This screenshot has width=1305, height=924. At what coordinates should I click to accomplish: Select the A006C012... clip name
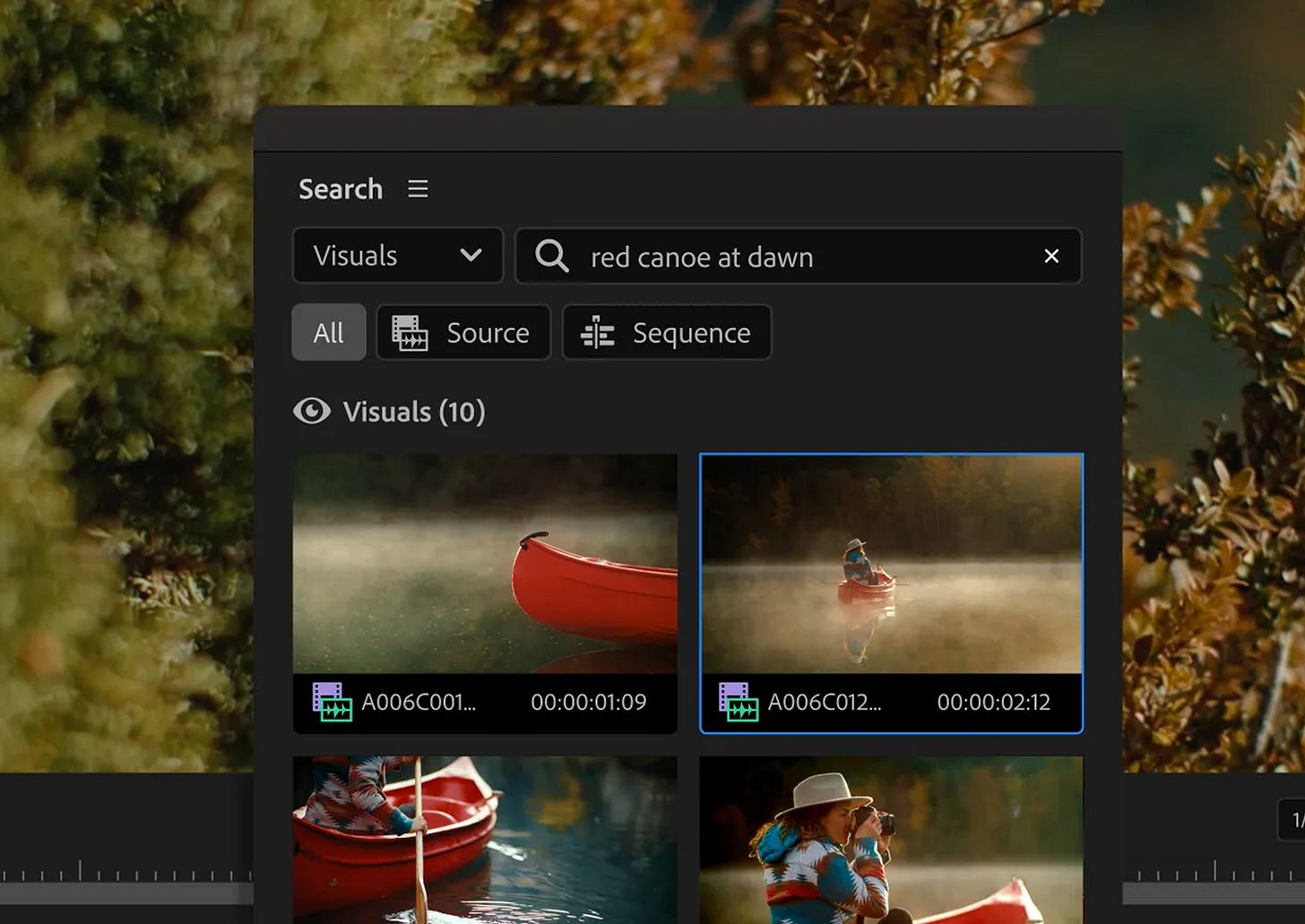825,703
